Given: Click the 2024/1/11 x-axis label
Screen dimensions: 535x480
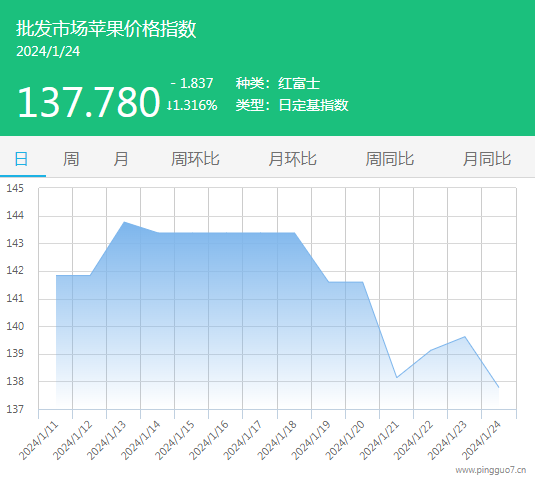Looking at the screenshot, I should point(39,440).
